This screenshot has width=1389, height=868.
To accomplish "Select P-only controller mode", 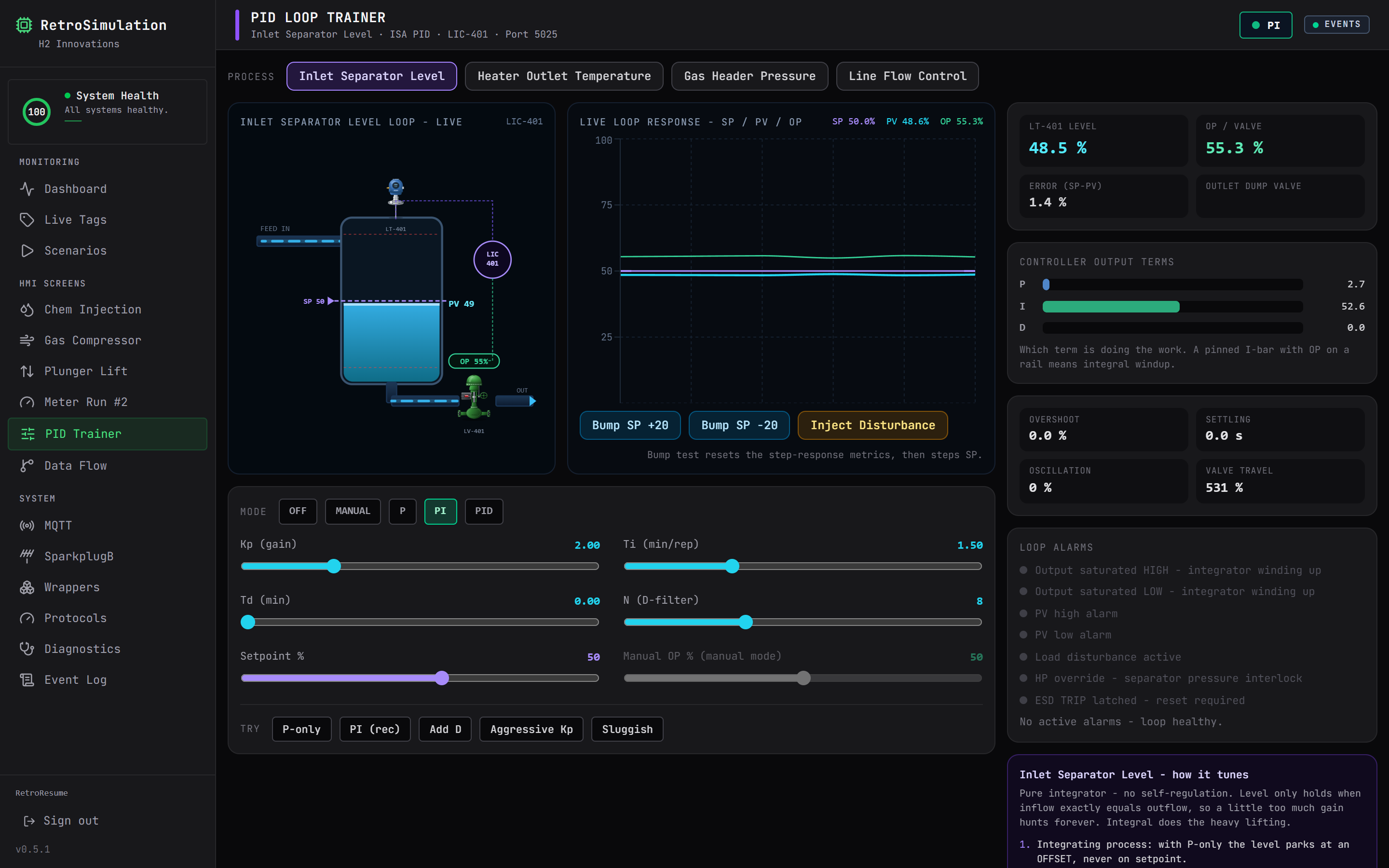I will pyautogui.click(x=402, y=511).
